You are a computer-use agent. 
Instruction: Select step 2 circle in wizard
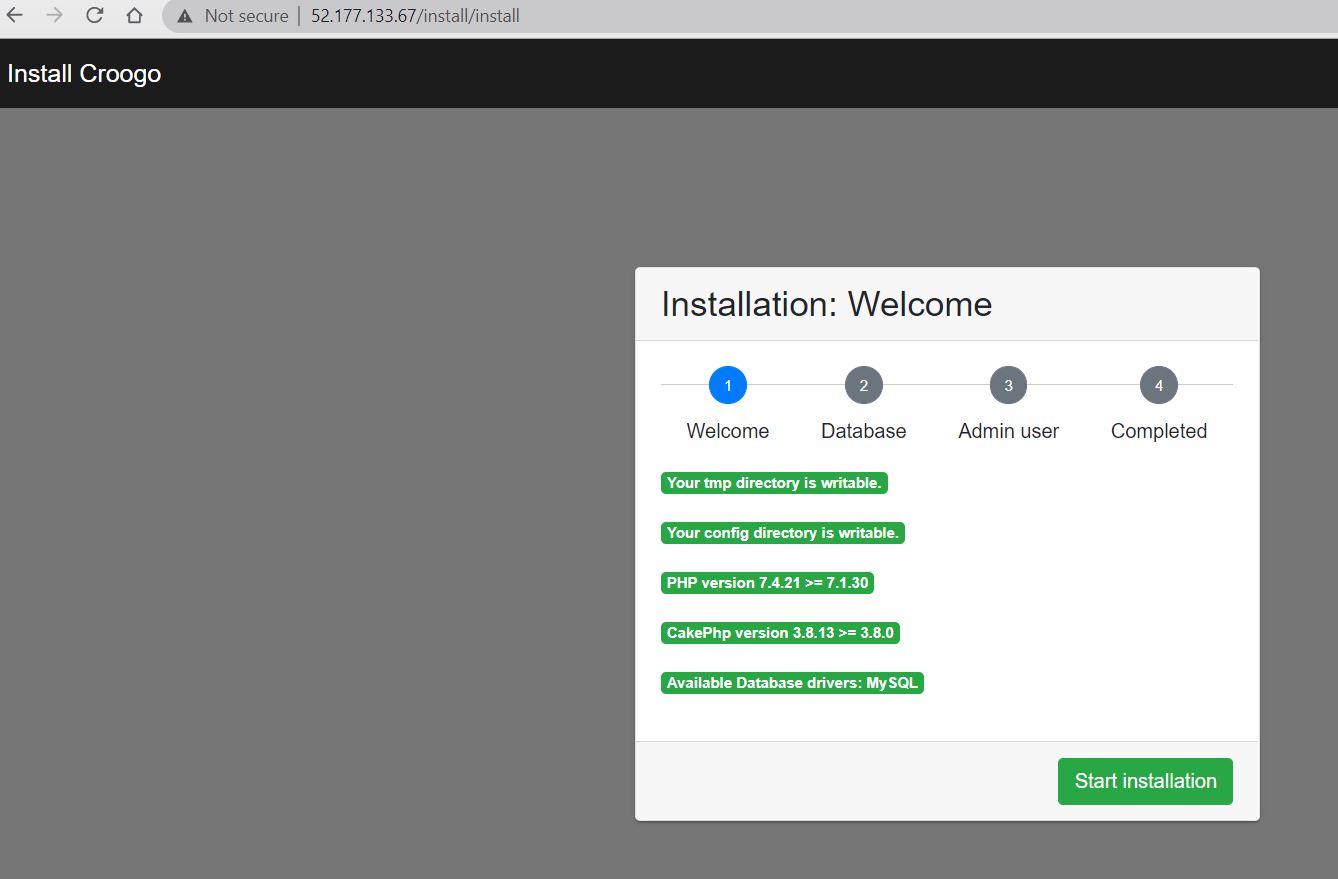(864, 385)
